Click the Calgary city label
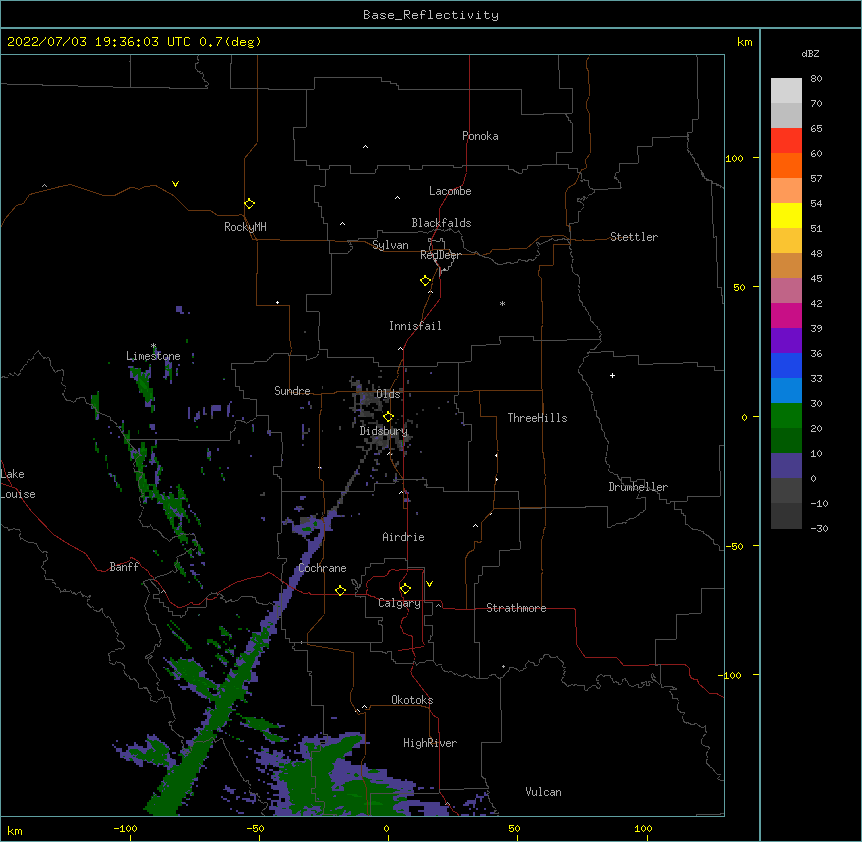 [399, 603]
